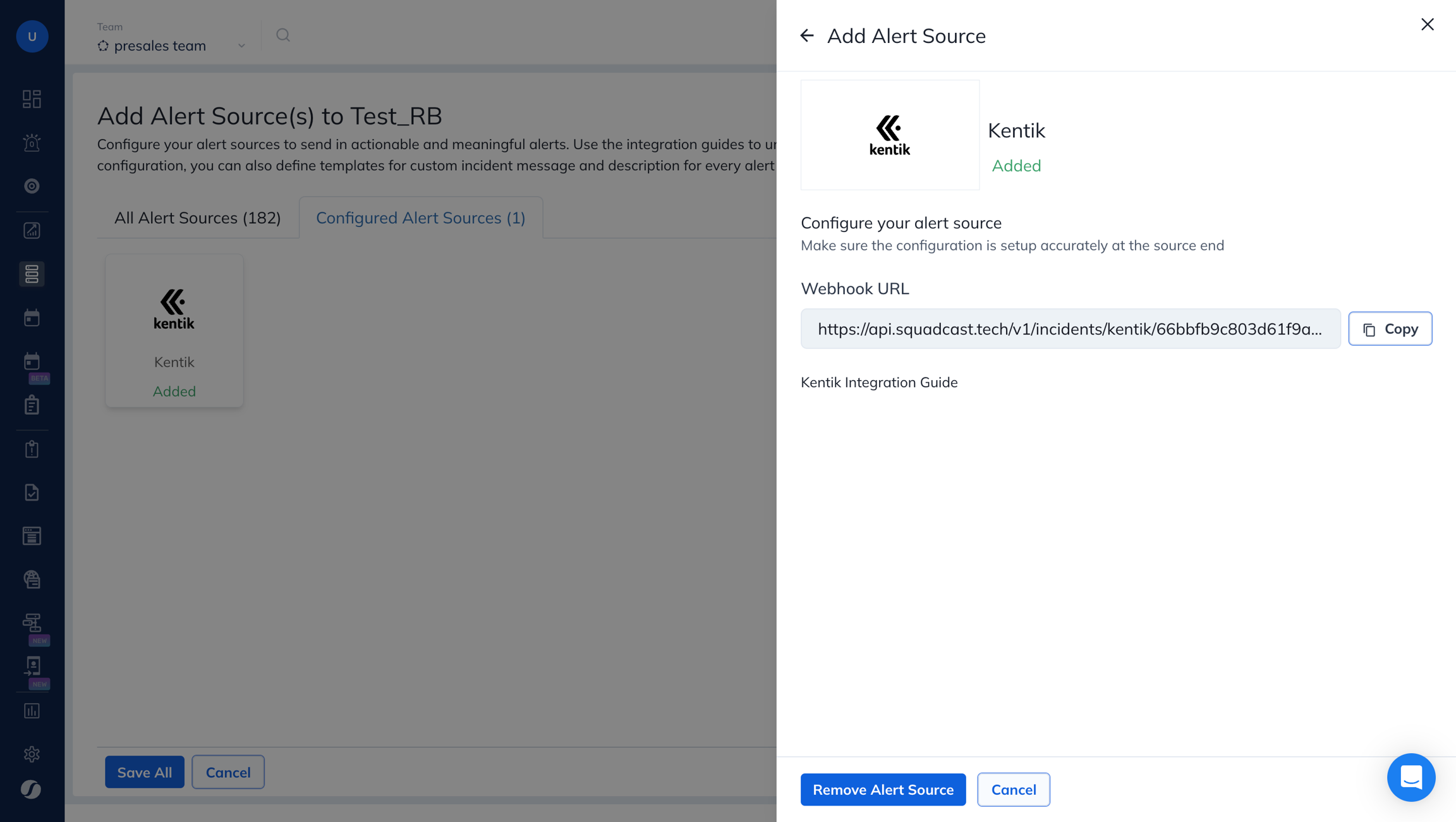Copy the webhook URL

1390,329
